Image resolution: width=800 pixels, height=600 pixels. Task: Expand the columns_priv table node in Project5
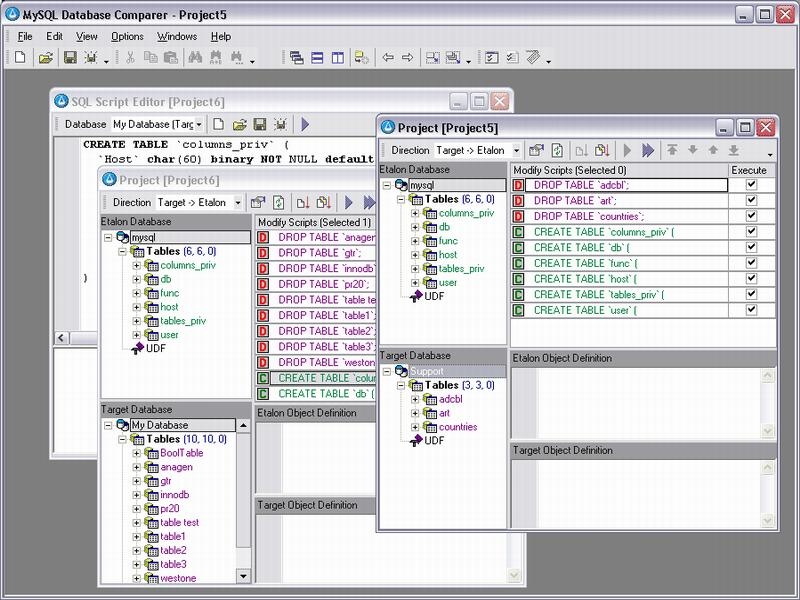(416, 213)
